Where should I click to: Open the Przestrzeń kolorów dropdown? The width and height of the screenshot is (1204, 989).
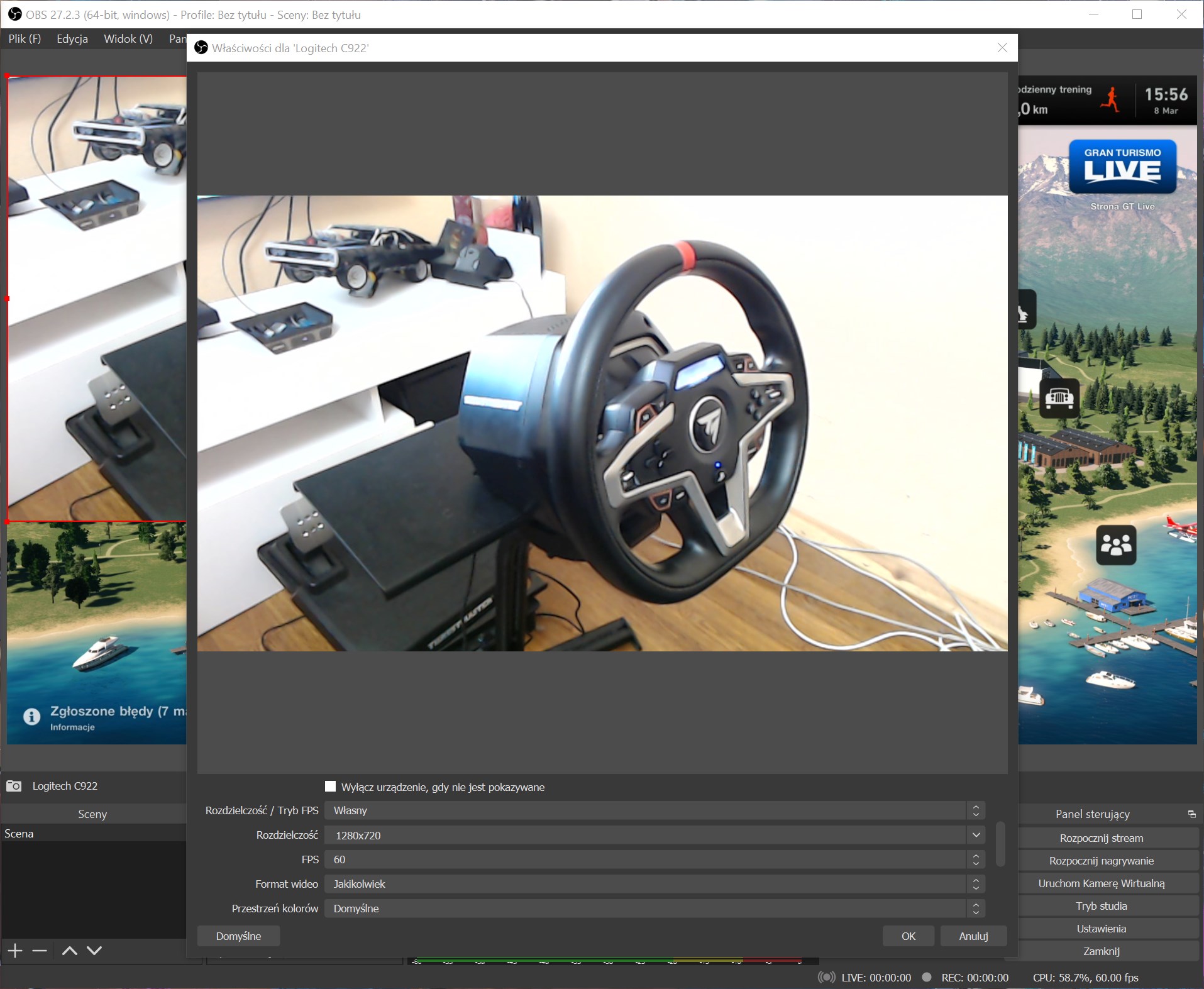(654, 909)
